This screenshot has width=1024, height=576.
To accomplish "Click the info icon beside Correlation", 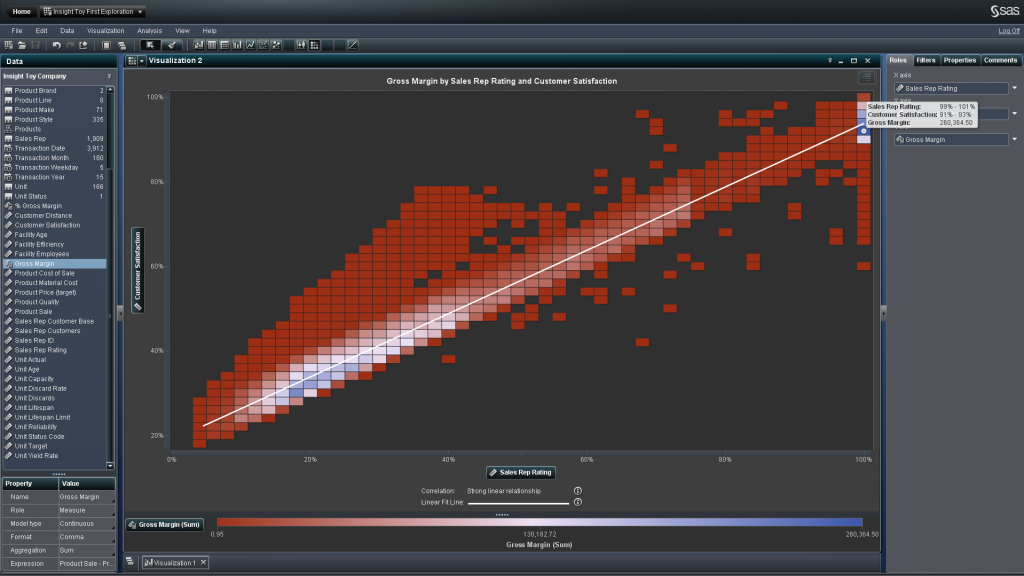I will coord(577,491).
